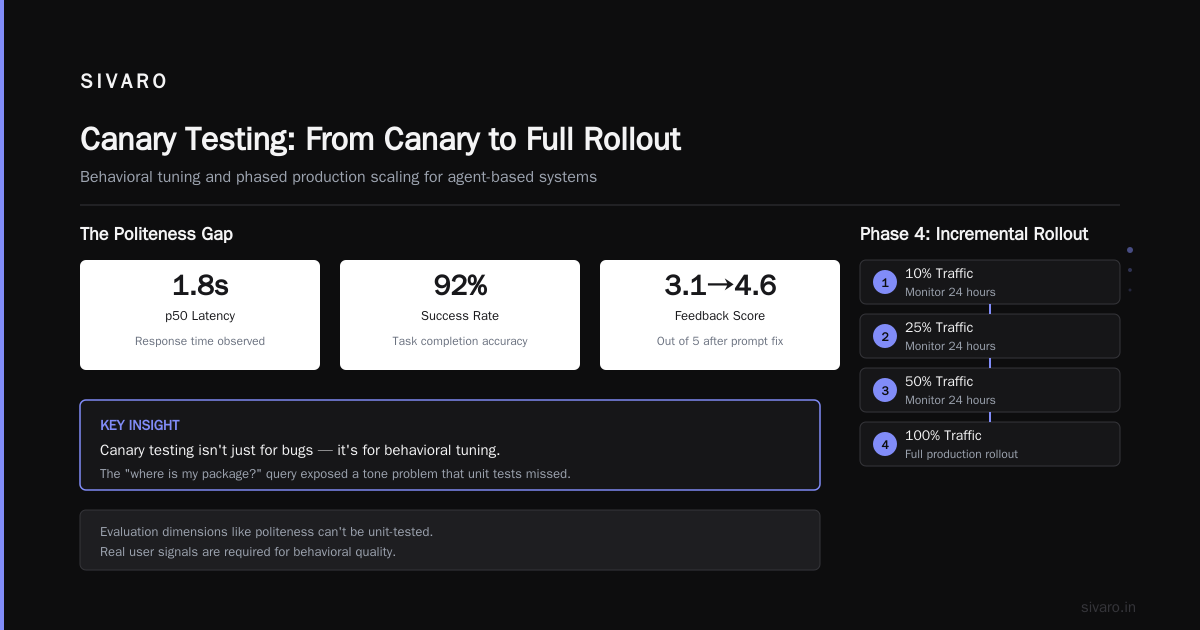Screen dimensions: 1200x630
Task: Click the middle slide indicator dot
Action: coord(1130,270)
